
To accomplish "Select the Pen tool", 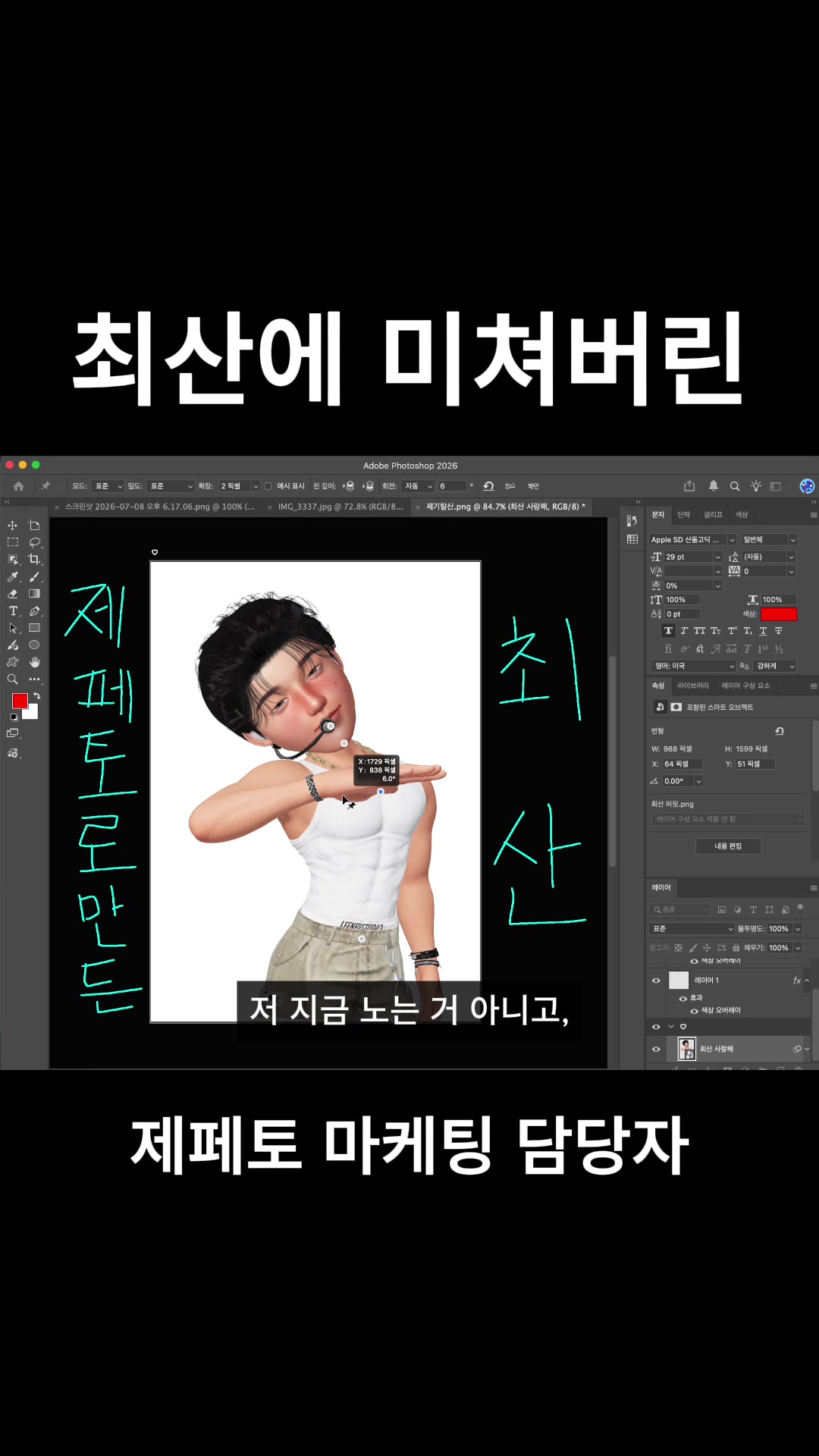I will [x=34, y=611].
